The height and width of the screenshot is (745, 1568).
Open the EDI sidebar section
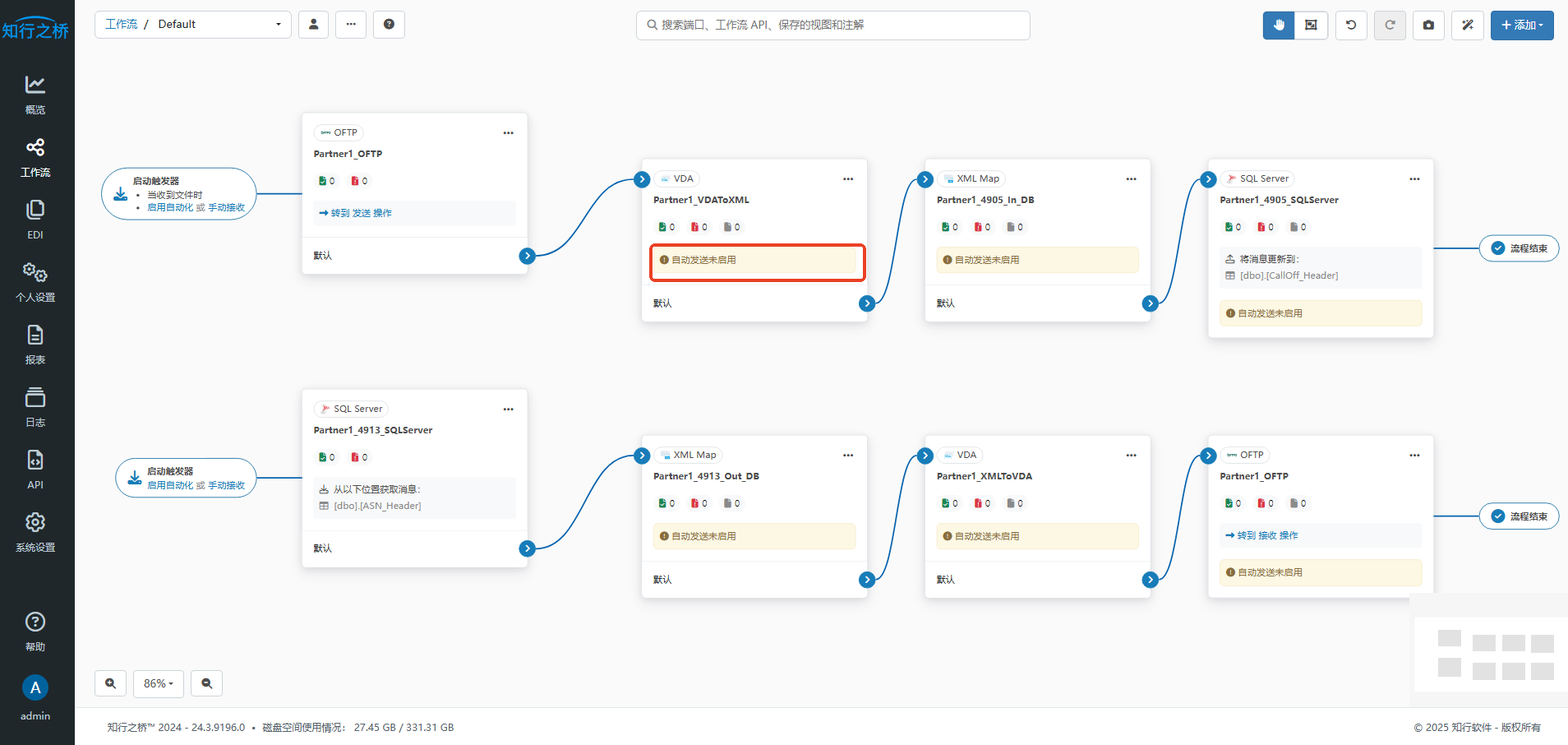coord(35,220)
